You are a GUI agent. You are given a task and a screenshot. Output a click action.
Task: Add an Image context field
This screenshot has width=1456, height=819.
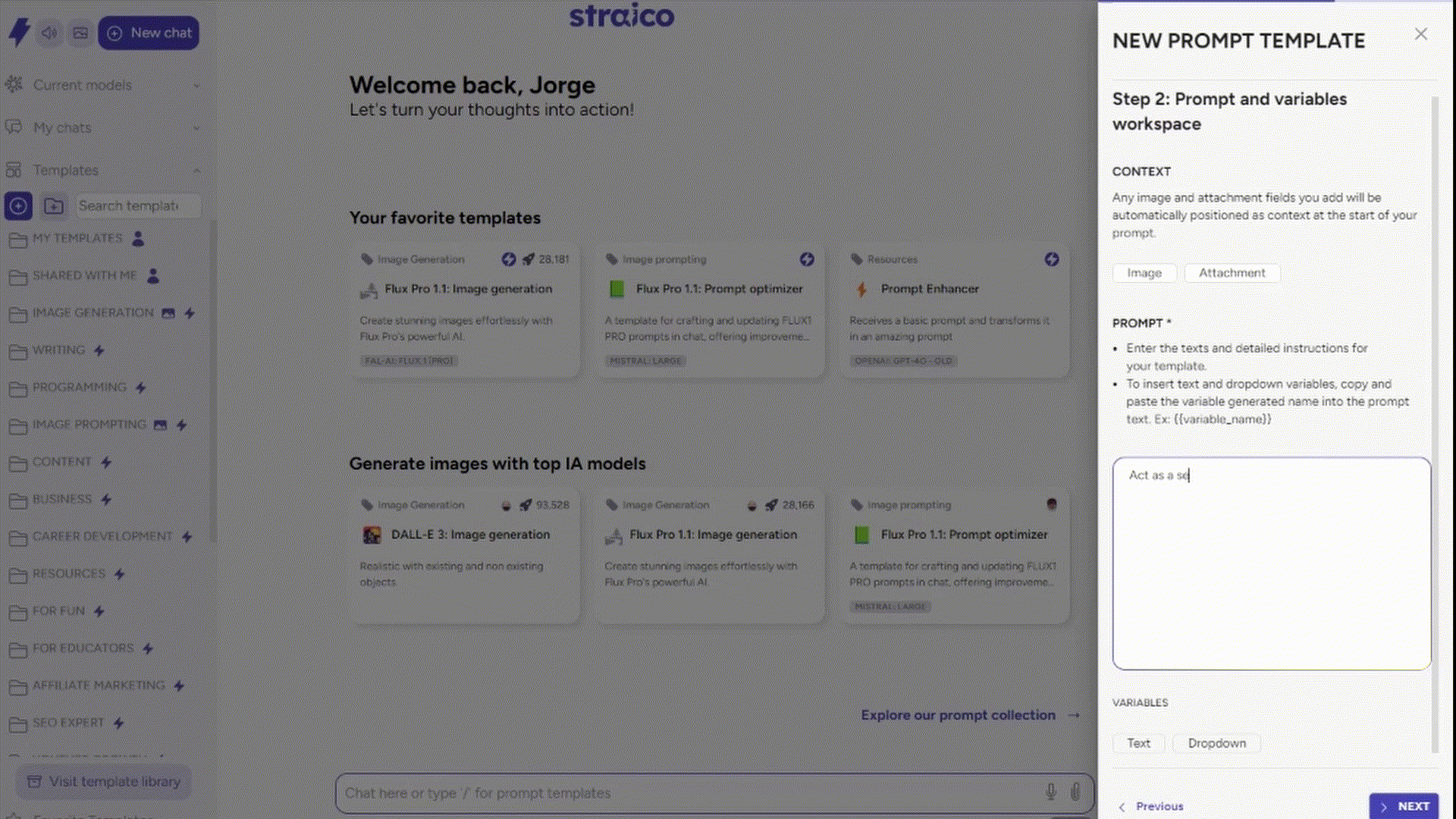click(1144, 273)
